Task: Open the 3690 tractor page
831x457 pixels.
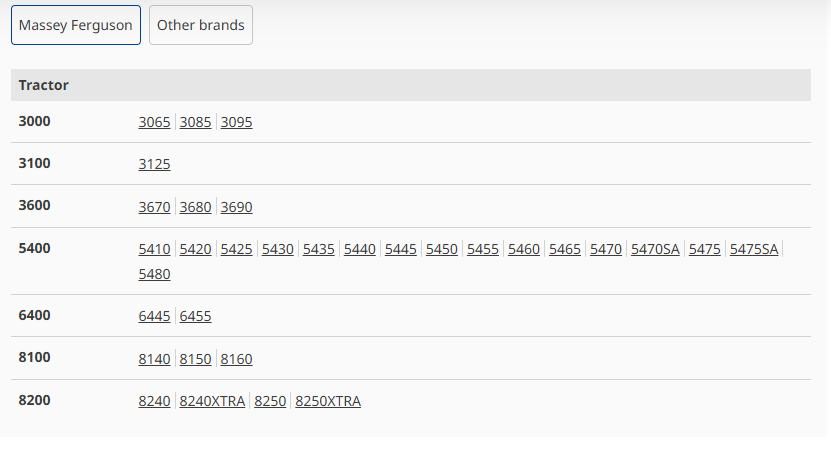Action: coord(237,208)
